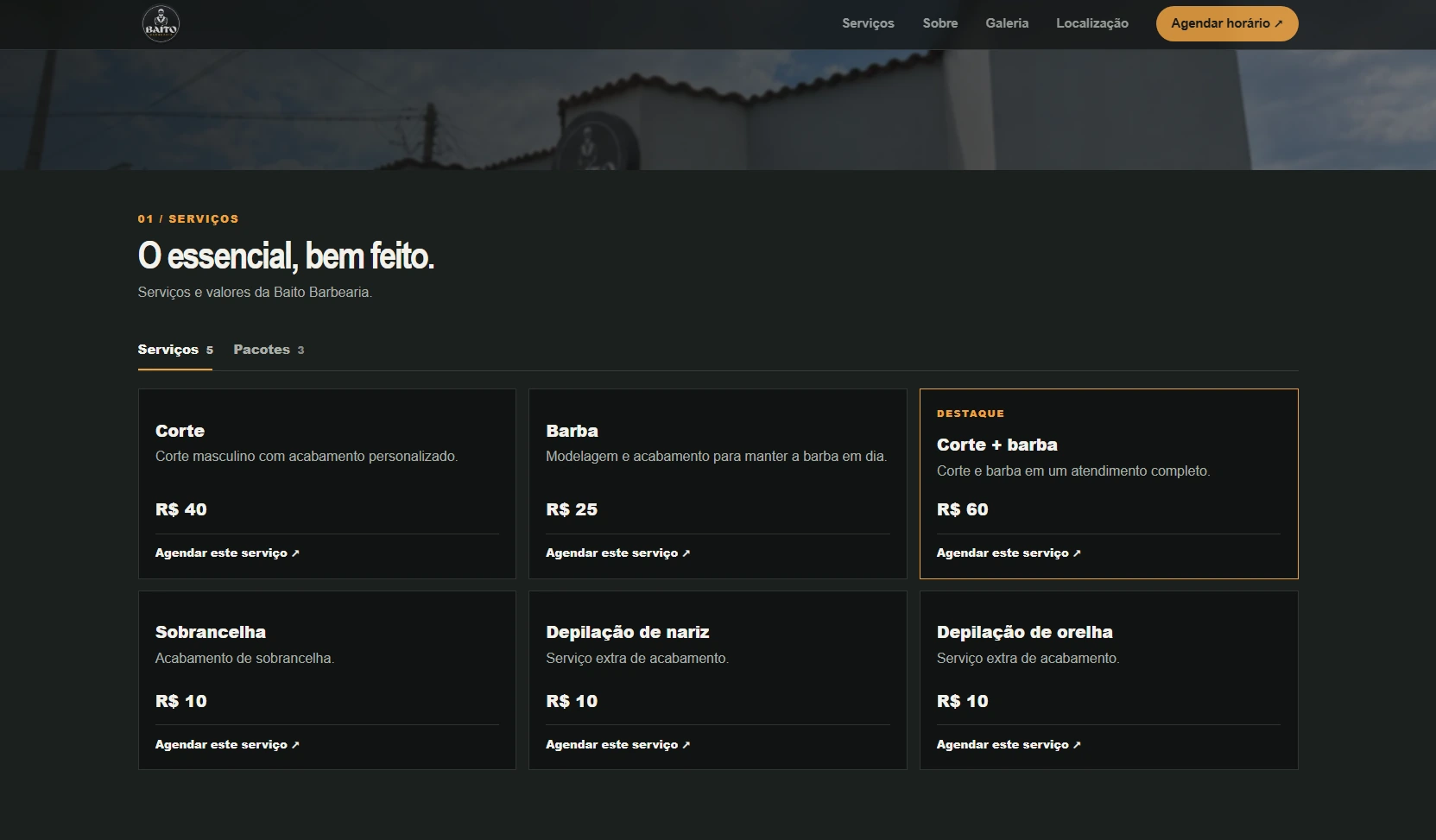Screen dimensions: 1436x840
Task: Click the Corte card title
Action: [x=180, y=431]
